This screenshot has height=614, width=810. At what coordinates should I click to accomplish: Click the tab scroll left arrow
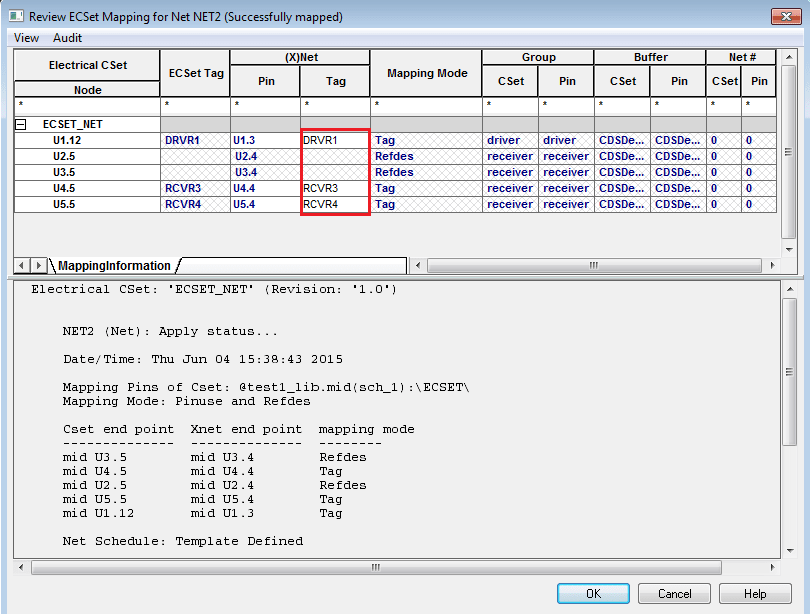click(21, 265)
